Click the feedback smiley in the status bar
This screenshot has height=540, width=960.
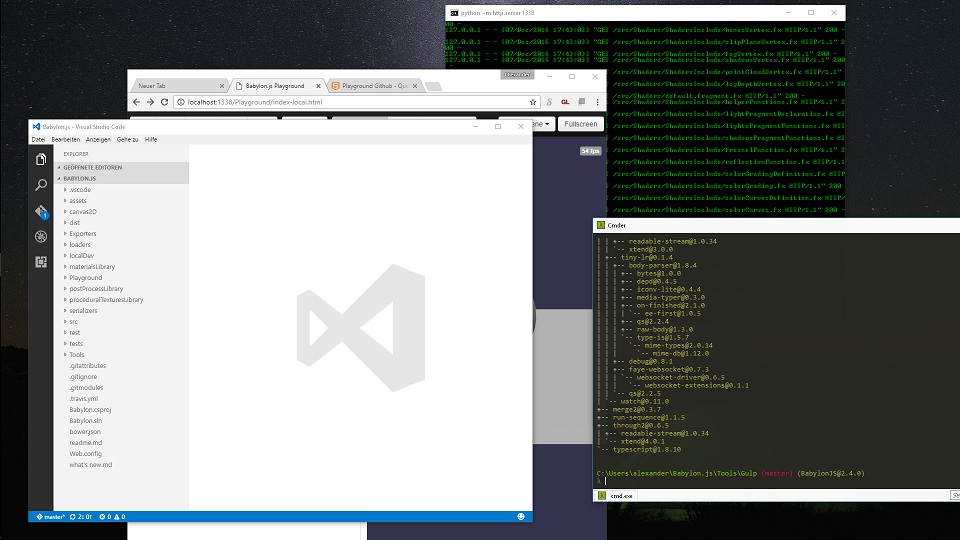coord(521,516)
